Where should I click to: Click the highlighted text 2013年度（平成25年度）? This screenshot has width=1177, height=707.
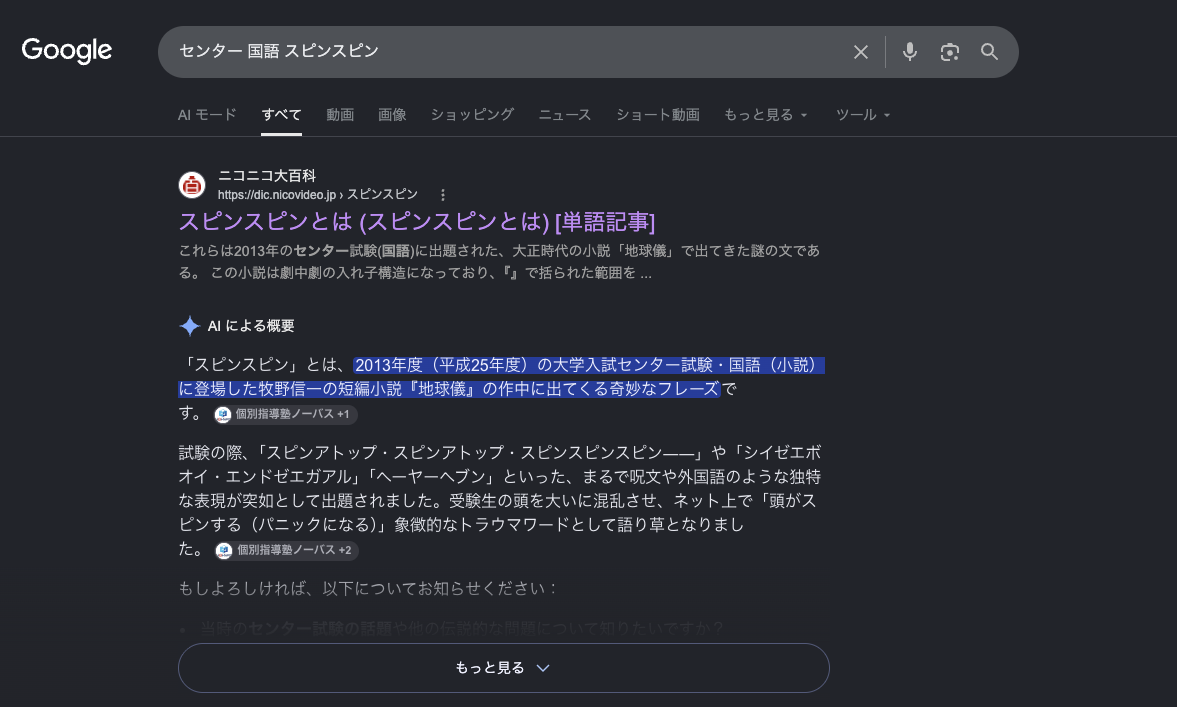442,366
